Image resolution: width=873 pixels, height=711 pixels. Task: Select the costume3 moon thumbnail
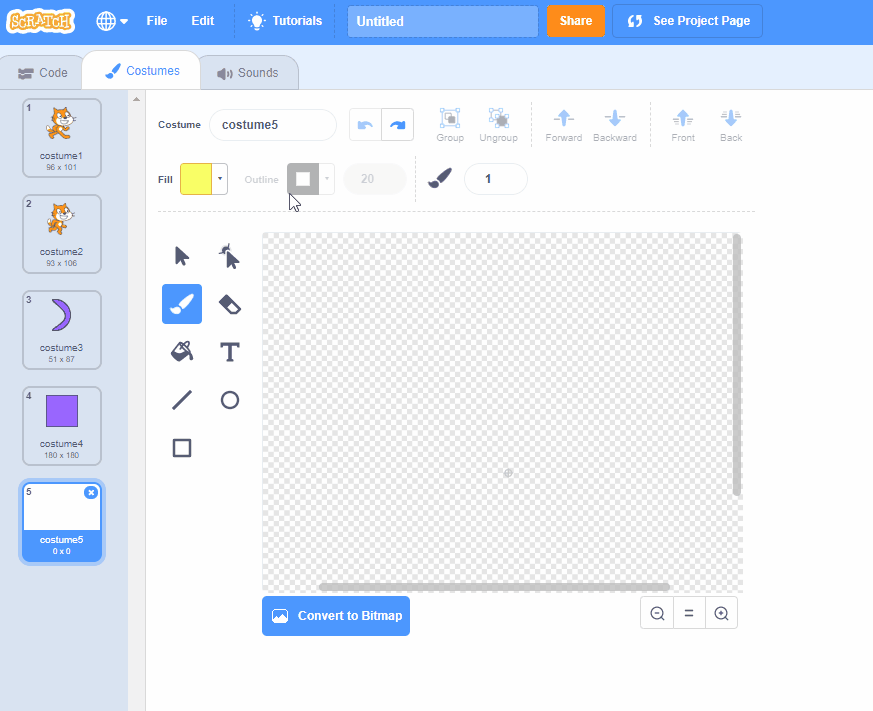coord(62,324)
